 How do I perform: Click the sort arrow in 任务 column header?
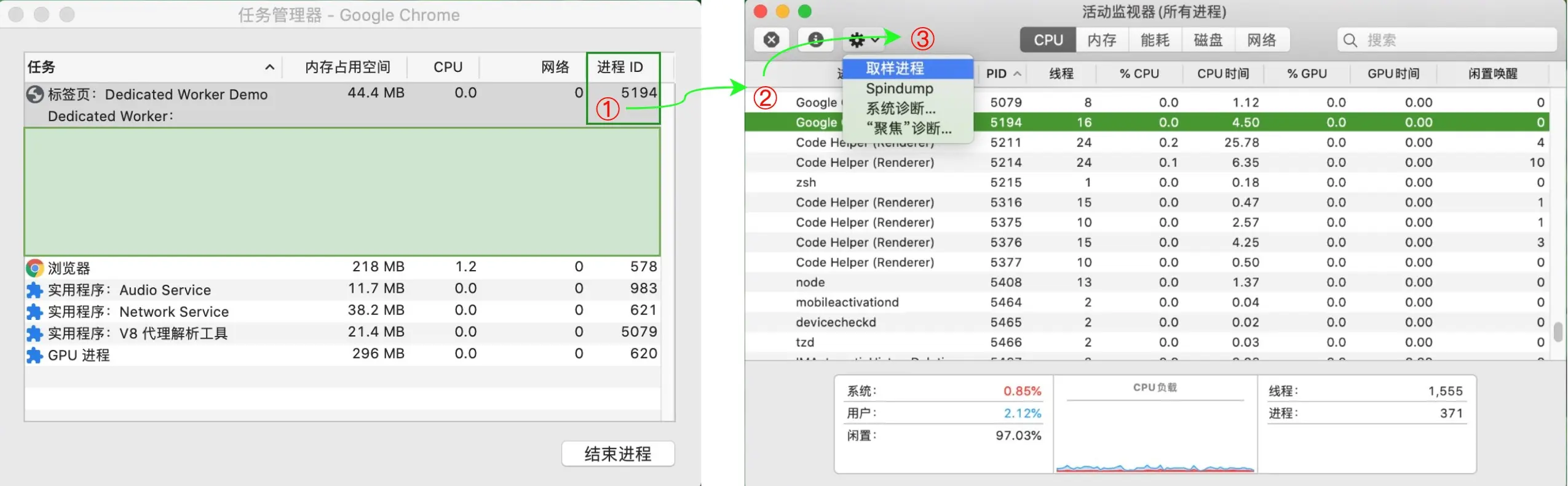pyautogui.click(x=269, y=67)
